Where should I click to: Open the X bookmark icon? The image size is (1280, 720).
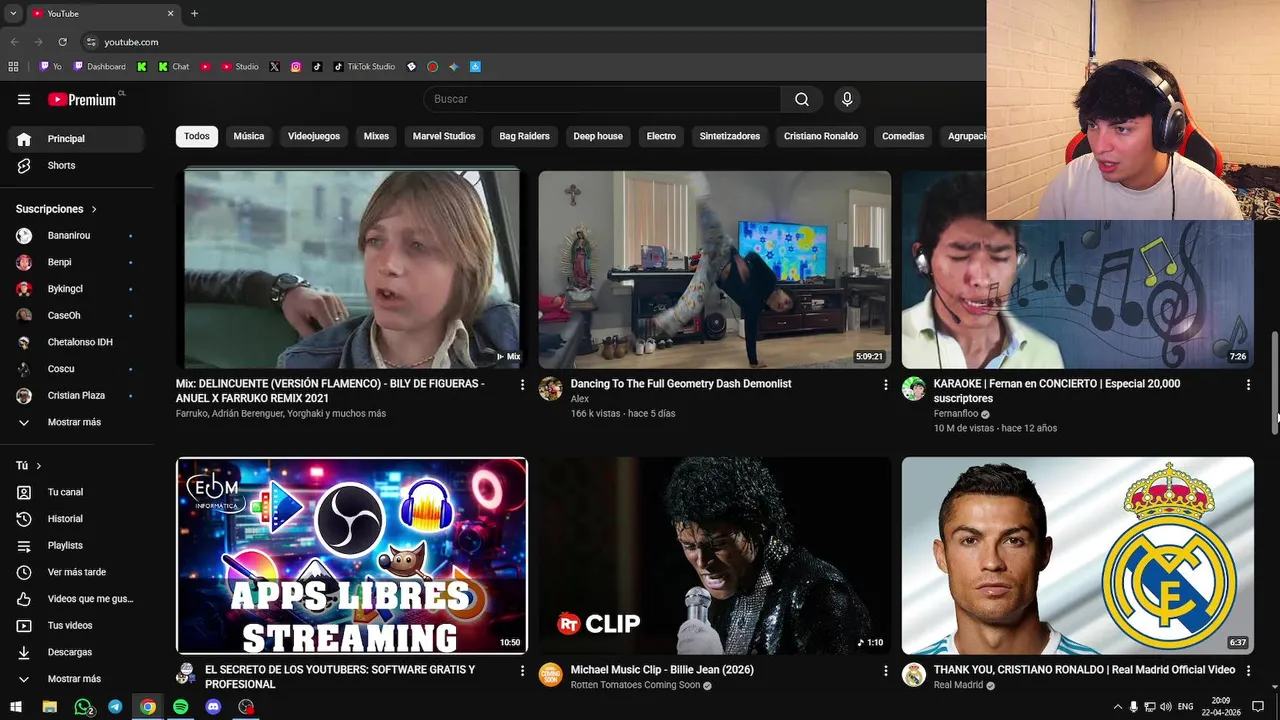(274, 67)
